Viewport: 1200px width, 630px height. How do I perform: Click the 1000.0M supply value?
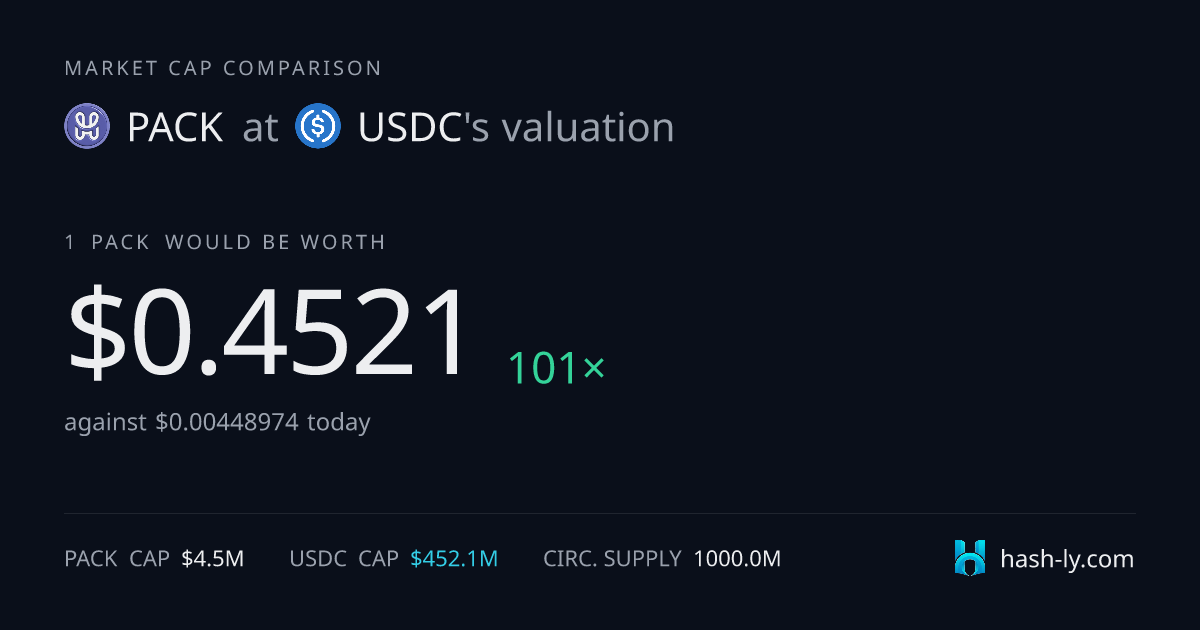(x=737, y=559)
